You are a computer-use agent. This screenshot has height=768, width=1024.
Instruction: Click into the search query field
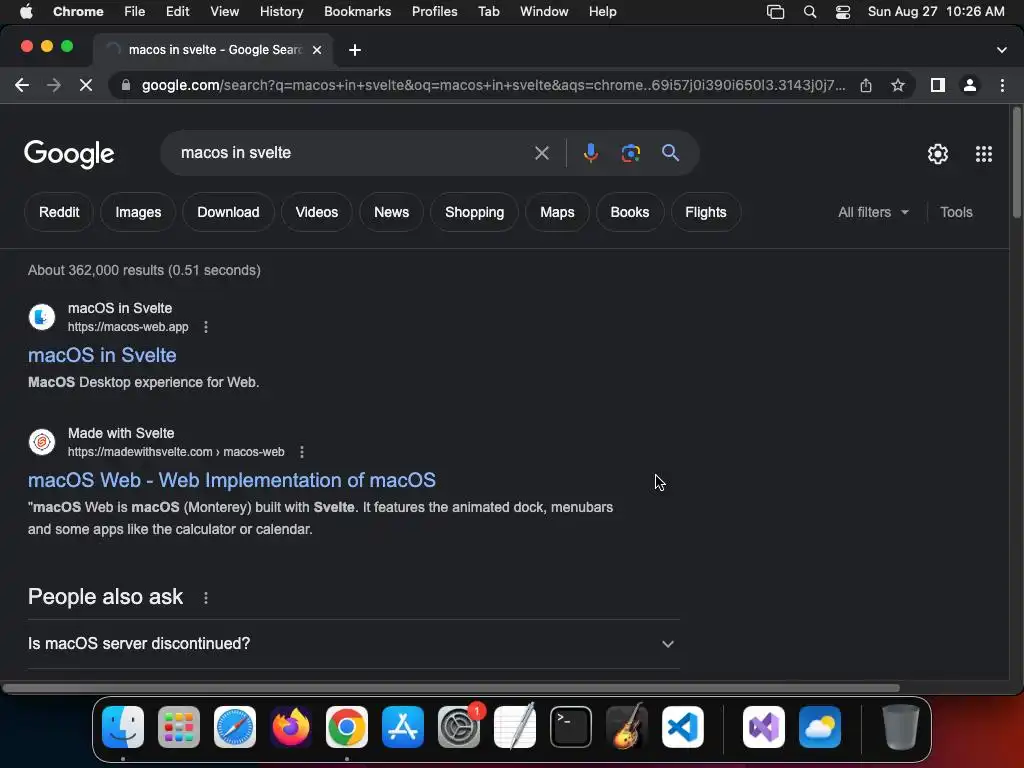tap(353, 153)
